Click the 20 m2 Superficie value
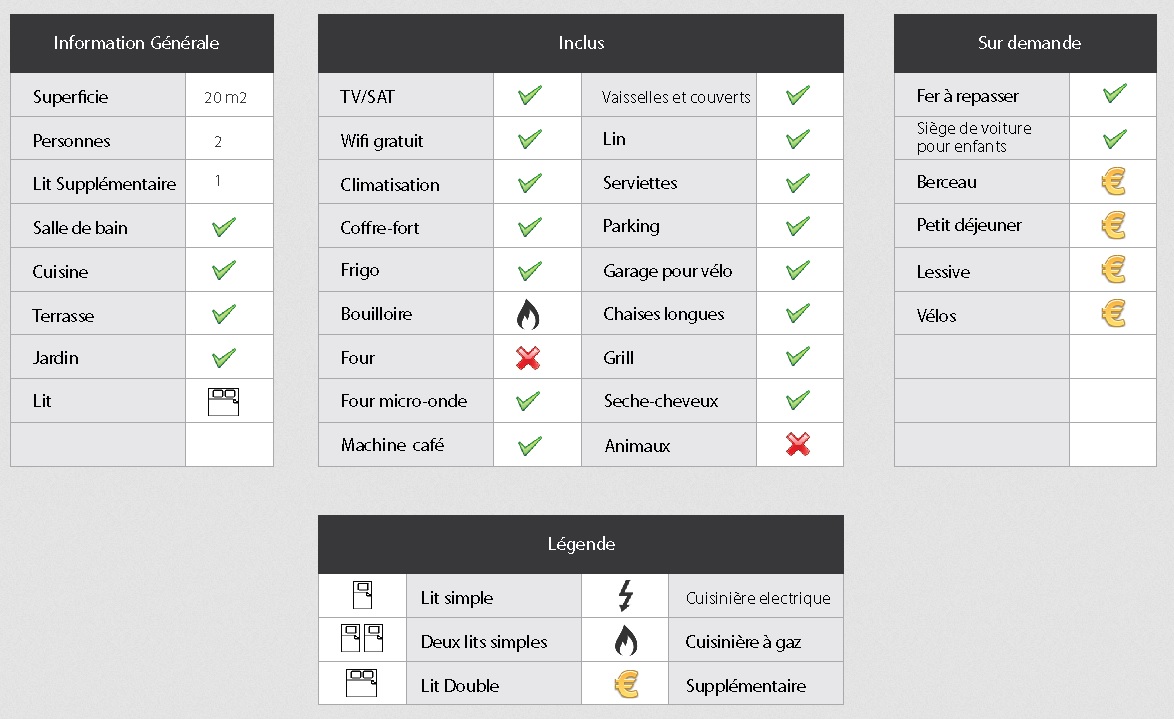Screen dimensions: 1174x719 225,97
